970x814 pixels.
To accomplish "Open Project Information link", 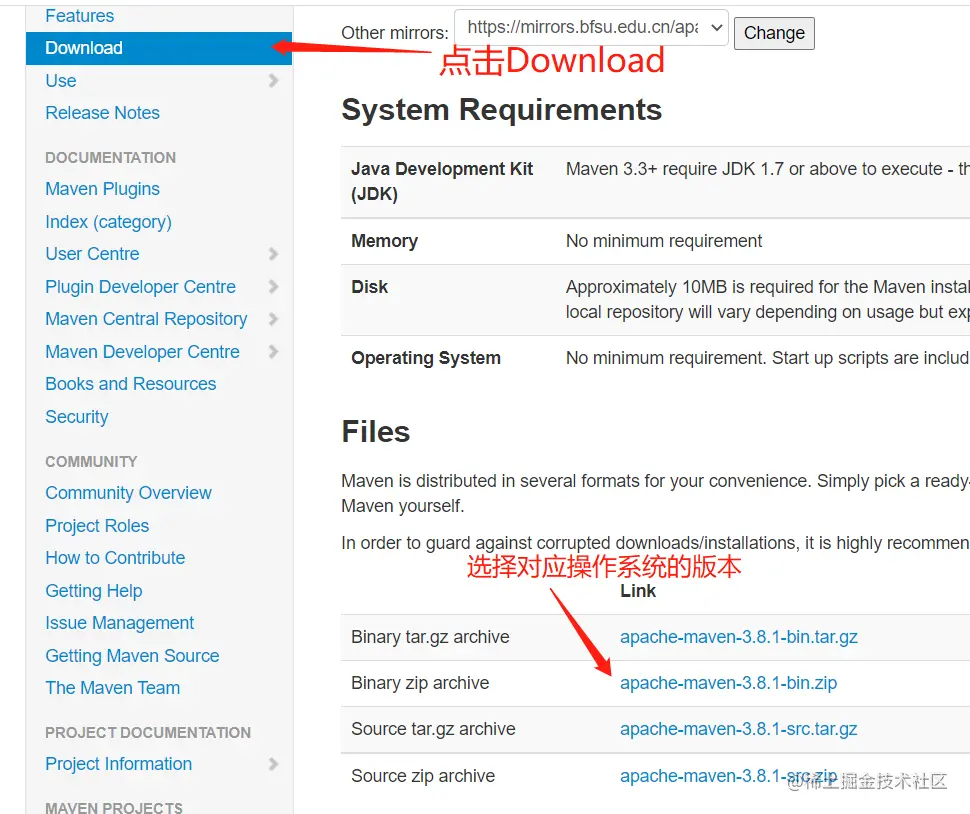I will coord(119,764).
